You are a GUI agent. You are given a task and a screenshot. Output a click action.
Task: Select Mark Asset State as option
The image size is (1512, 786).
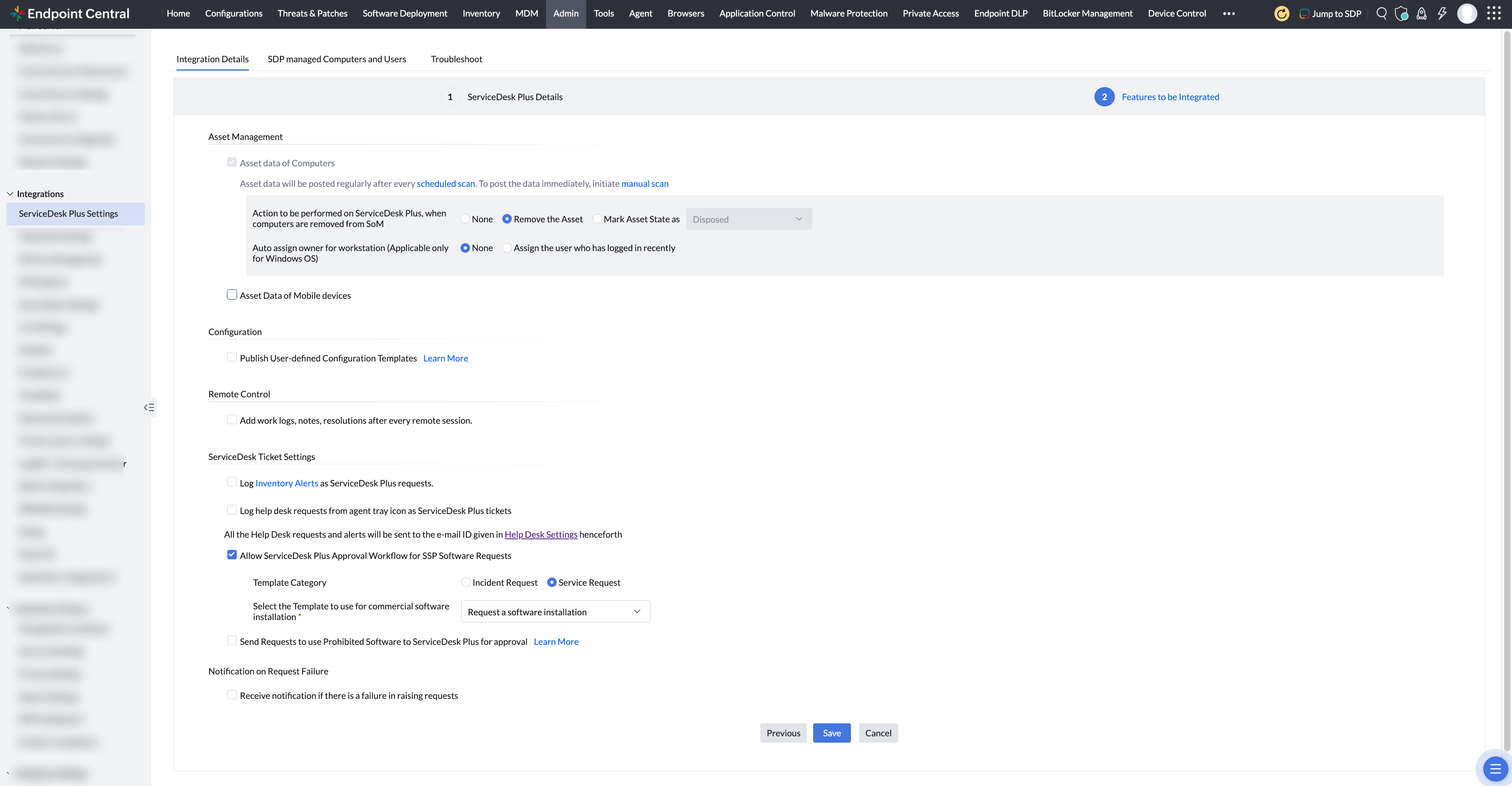tap(597, 219)
